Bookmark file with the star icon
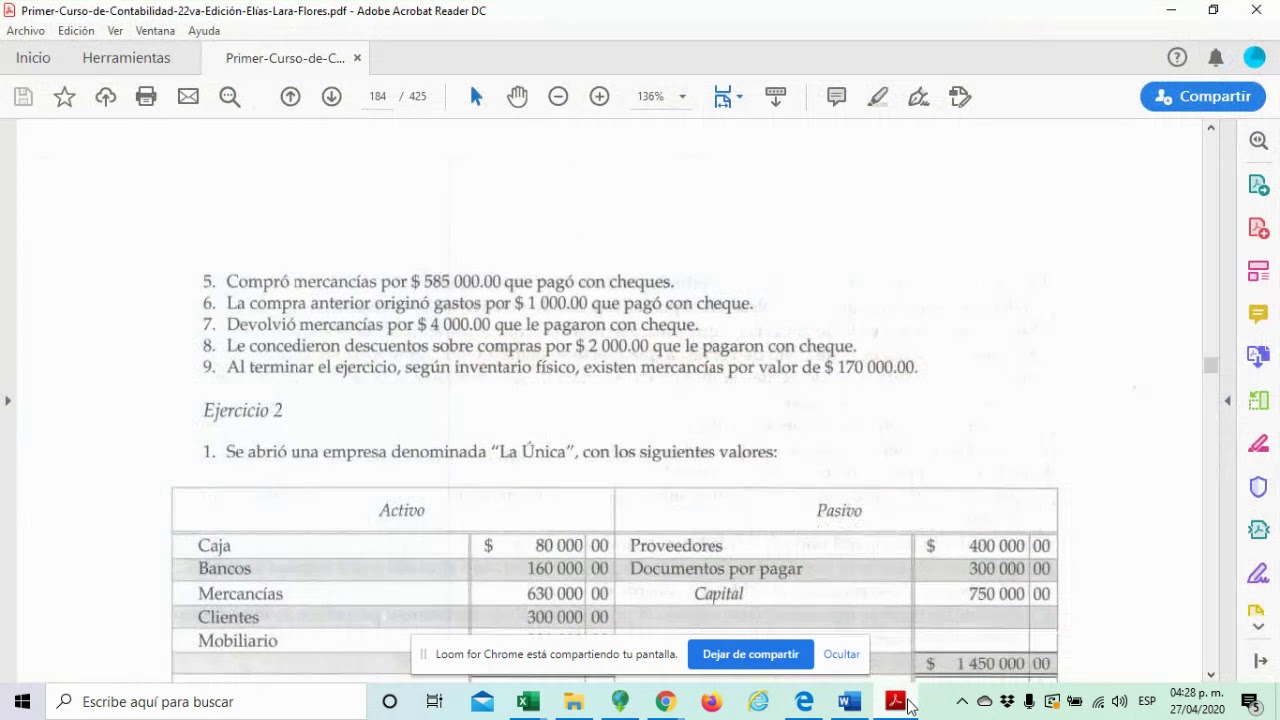The height and width of the screenshot is (720, 1280). (x=65, y=97)
